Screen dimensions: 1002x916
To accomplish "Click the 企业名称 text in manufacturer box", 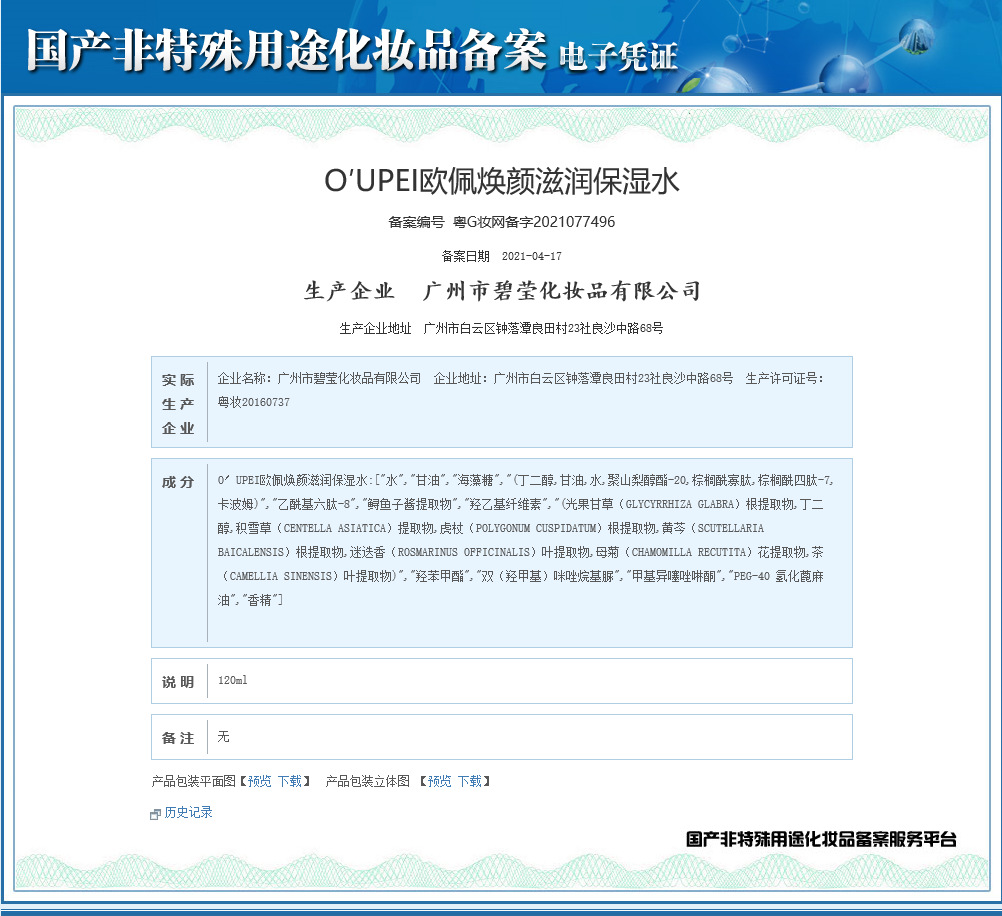I will click(x=245, y=378).
